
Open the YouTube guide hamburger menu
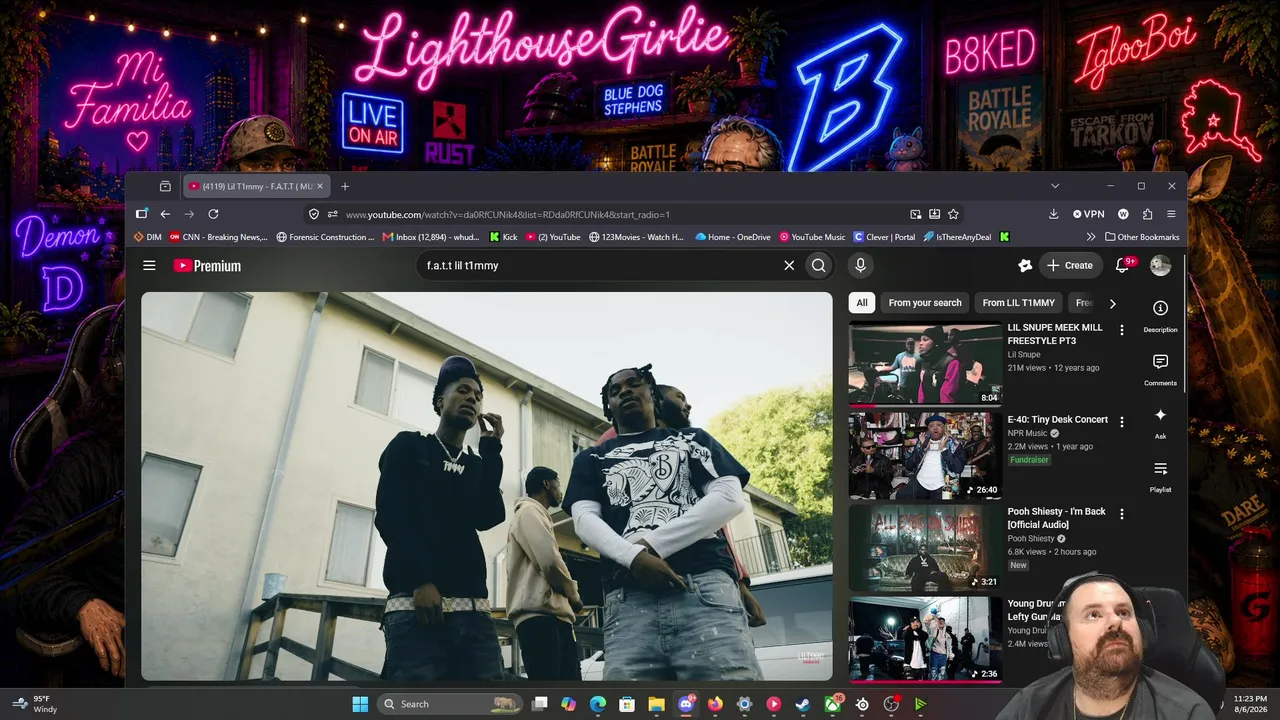(x=149, y=265)
